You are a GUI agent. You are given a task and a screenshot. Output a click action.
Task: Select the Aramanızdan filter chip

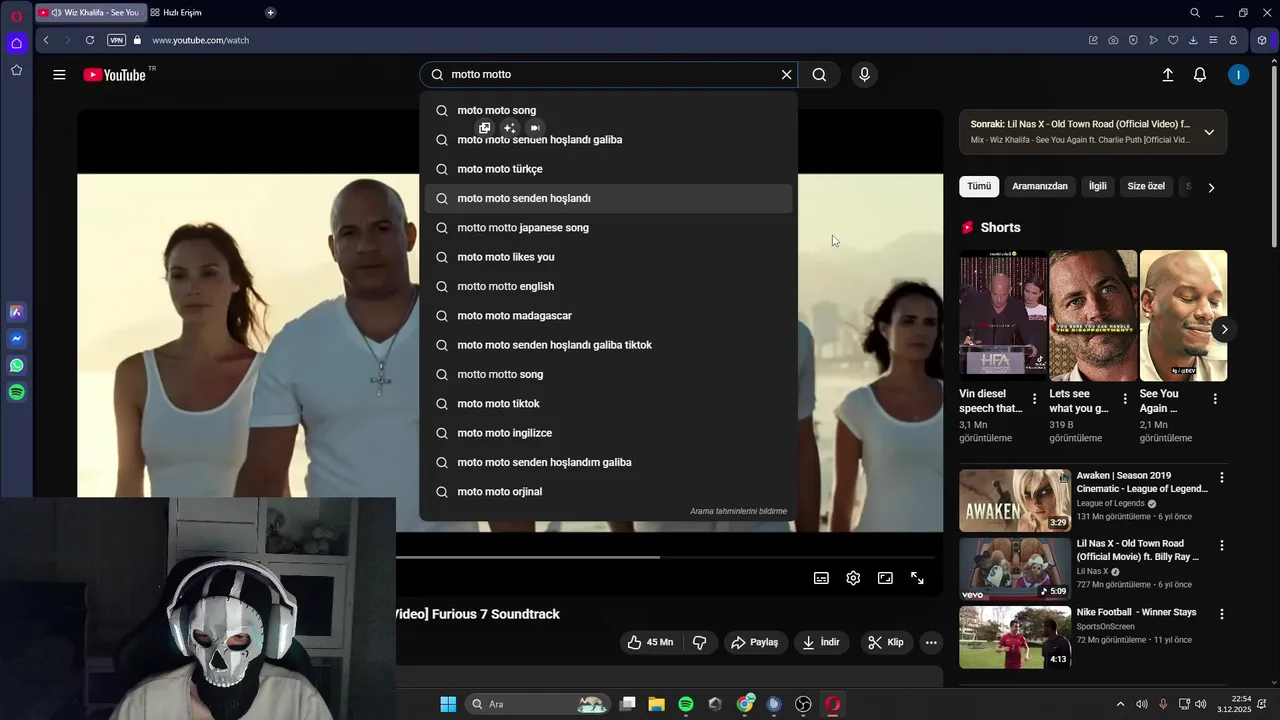tap(1040, 186)
